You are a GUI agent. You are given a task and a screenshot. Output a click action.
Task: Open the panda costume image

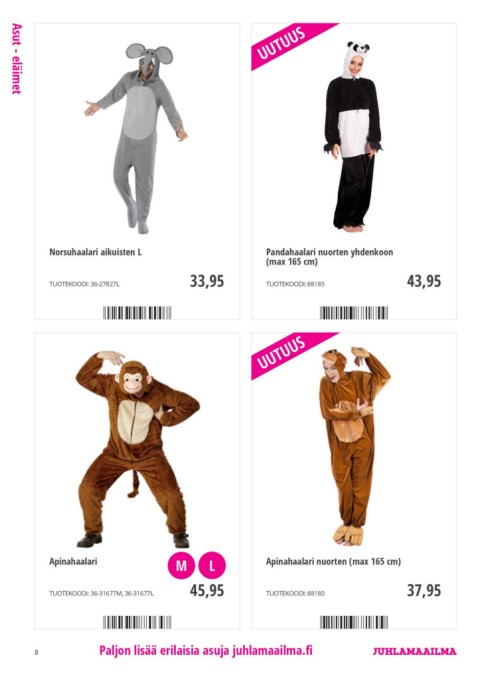[353, 136]
